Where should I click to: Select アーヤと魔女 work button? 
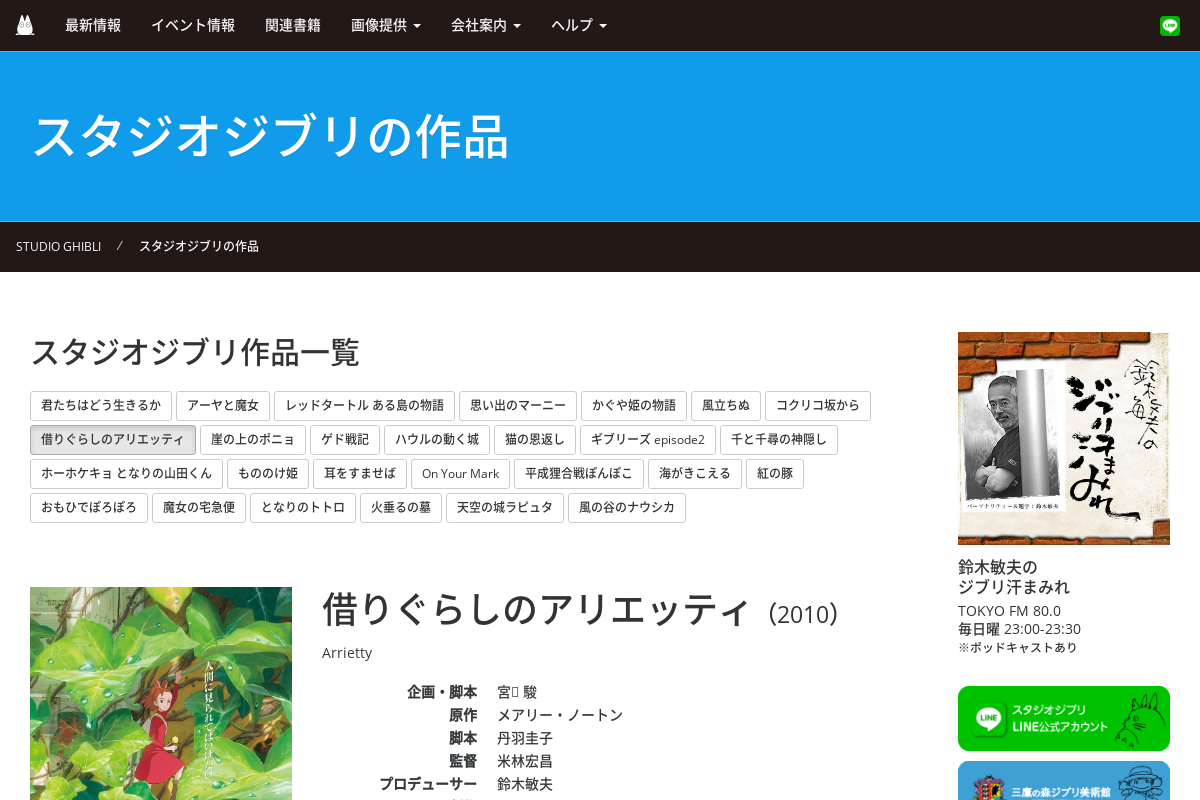click(223, 406)
